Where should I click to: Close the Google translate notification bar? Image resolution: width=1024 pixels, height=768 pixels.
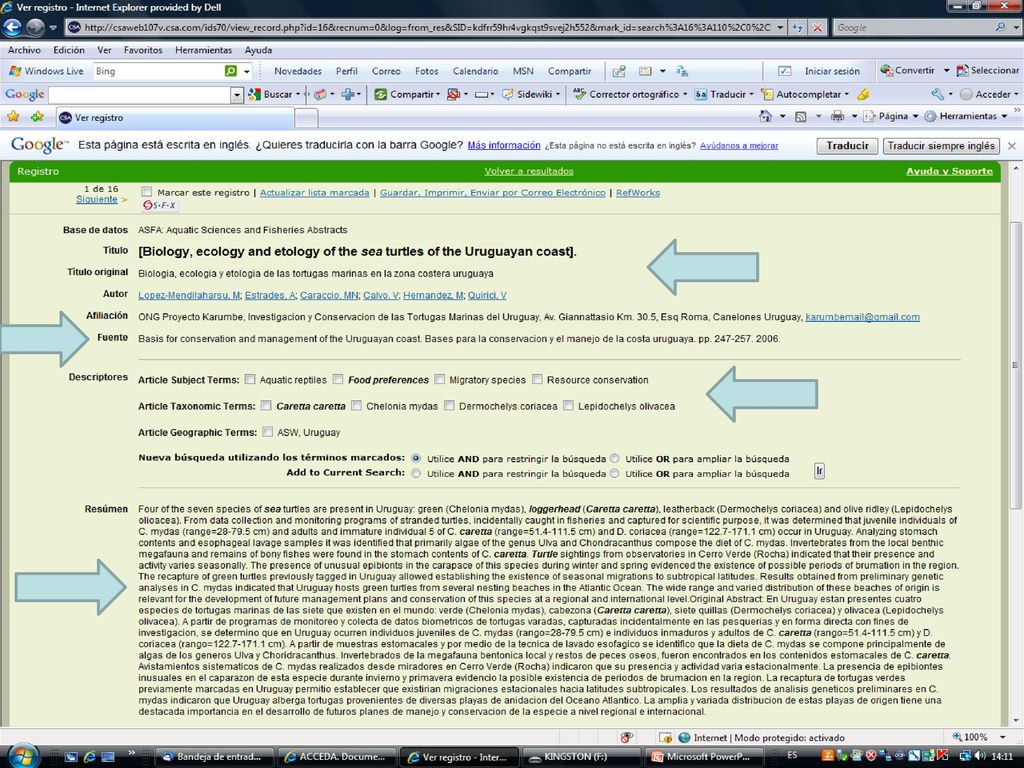[x=1012, y=146]
